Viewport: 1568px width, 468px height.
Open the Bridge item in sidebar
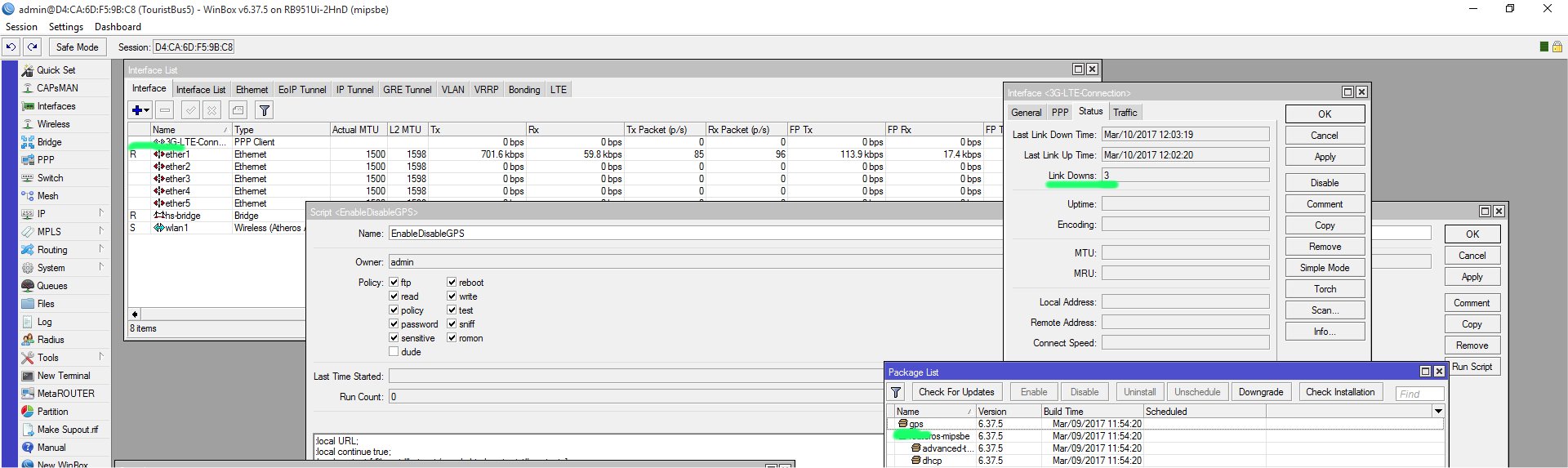49,142
